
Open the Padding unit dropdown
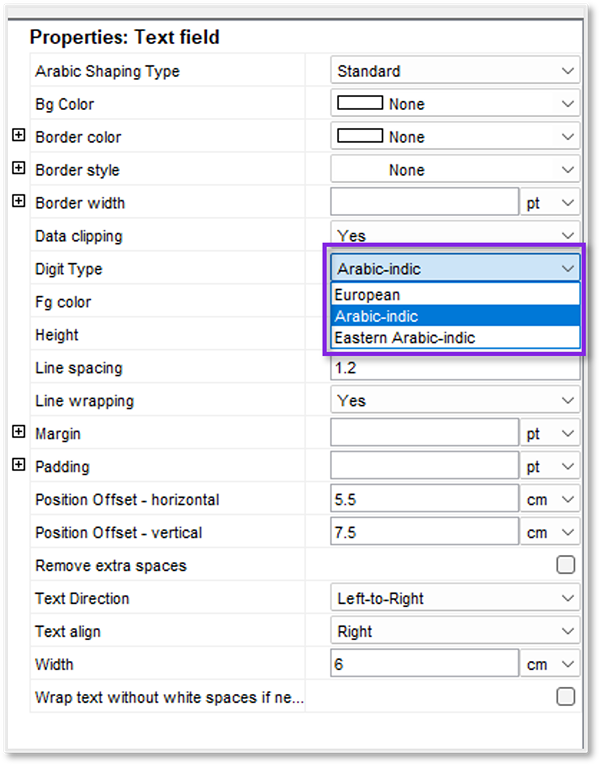coord(550,466)
